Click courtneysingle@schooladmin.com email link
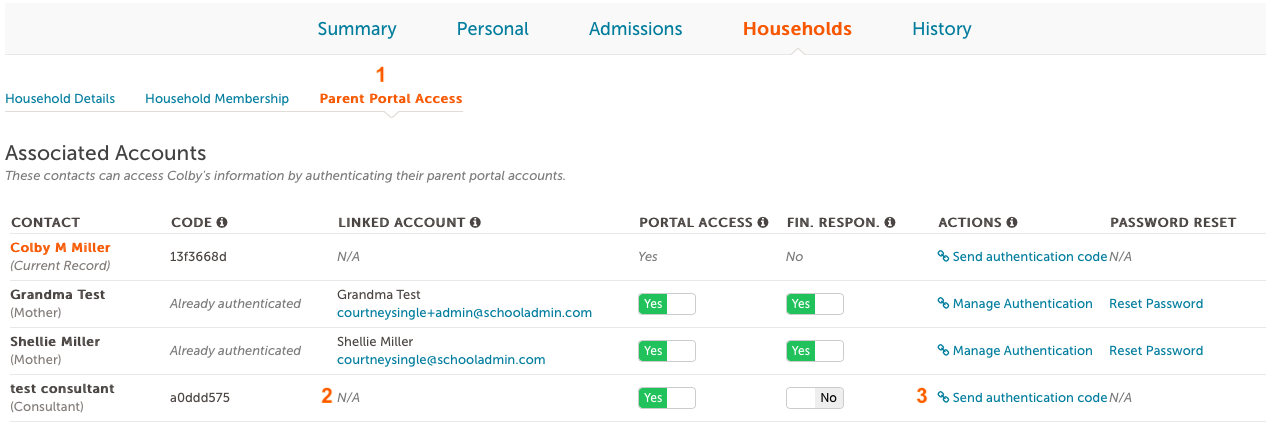 pyautogui.click(x=441, y=360)
